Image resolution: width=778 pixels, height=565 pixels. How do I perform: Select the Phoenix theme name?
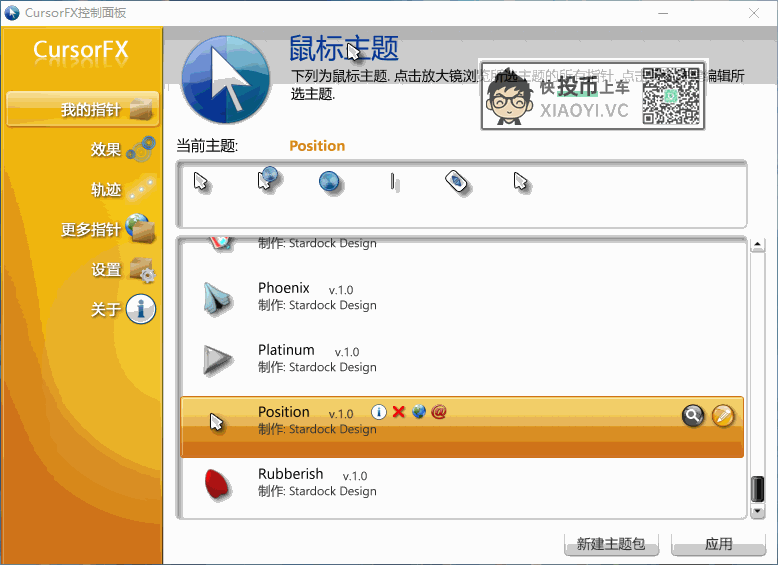[284, 288]
